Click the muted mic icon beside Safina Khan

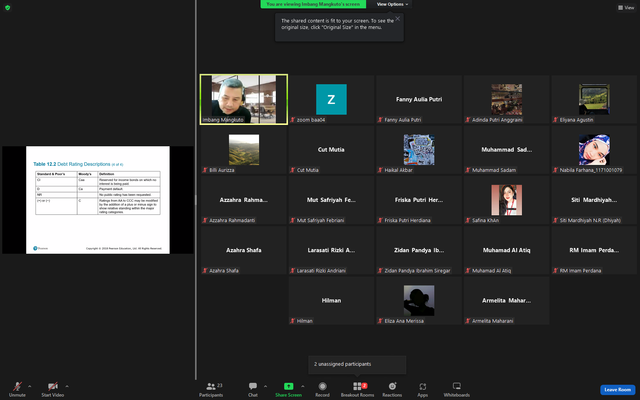[x=468, y=220]
